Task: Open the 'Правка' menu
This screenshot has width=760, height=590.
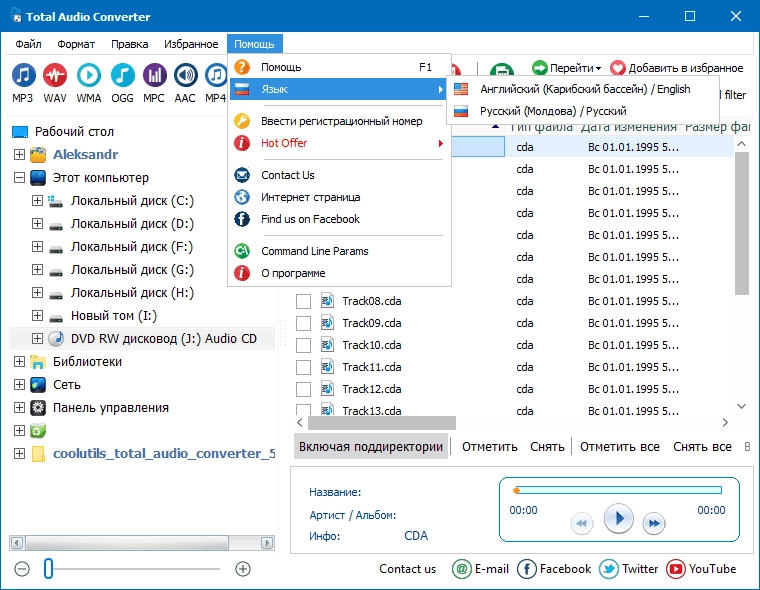Action: [x=129, y=44]
